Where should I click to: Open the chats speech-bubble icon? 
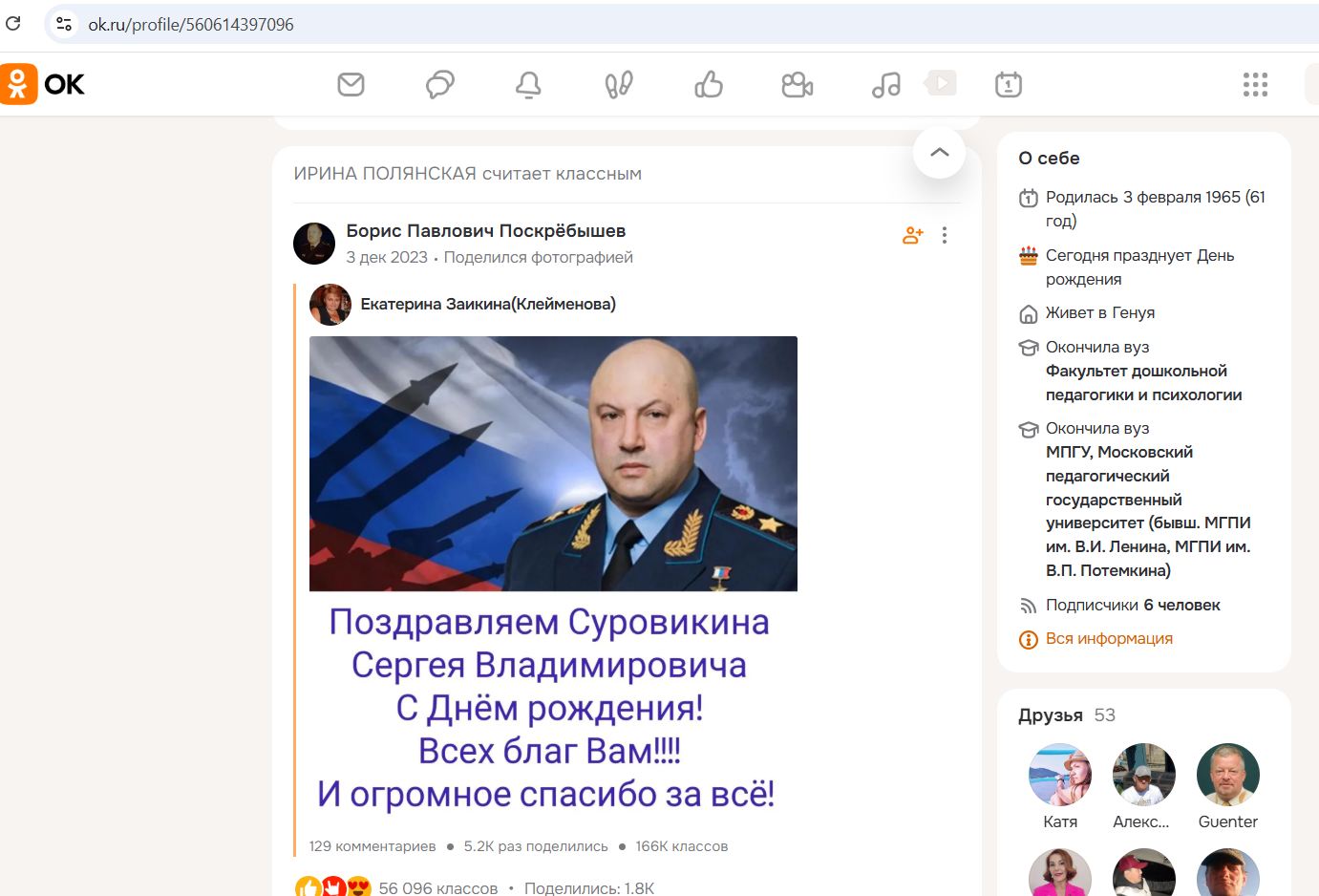[x=439, y=84]
